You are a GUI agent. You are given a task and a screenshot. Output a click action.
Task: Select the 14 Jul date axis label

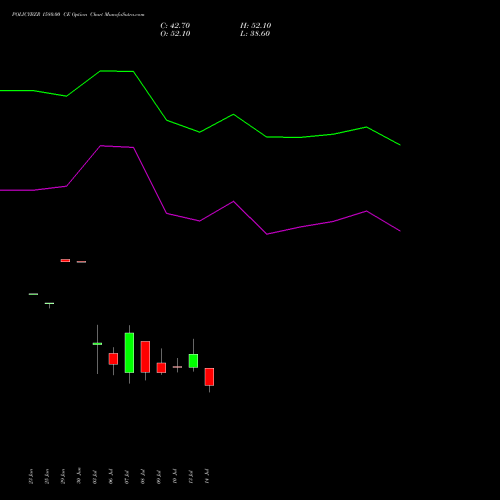[207, 476]
